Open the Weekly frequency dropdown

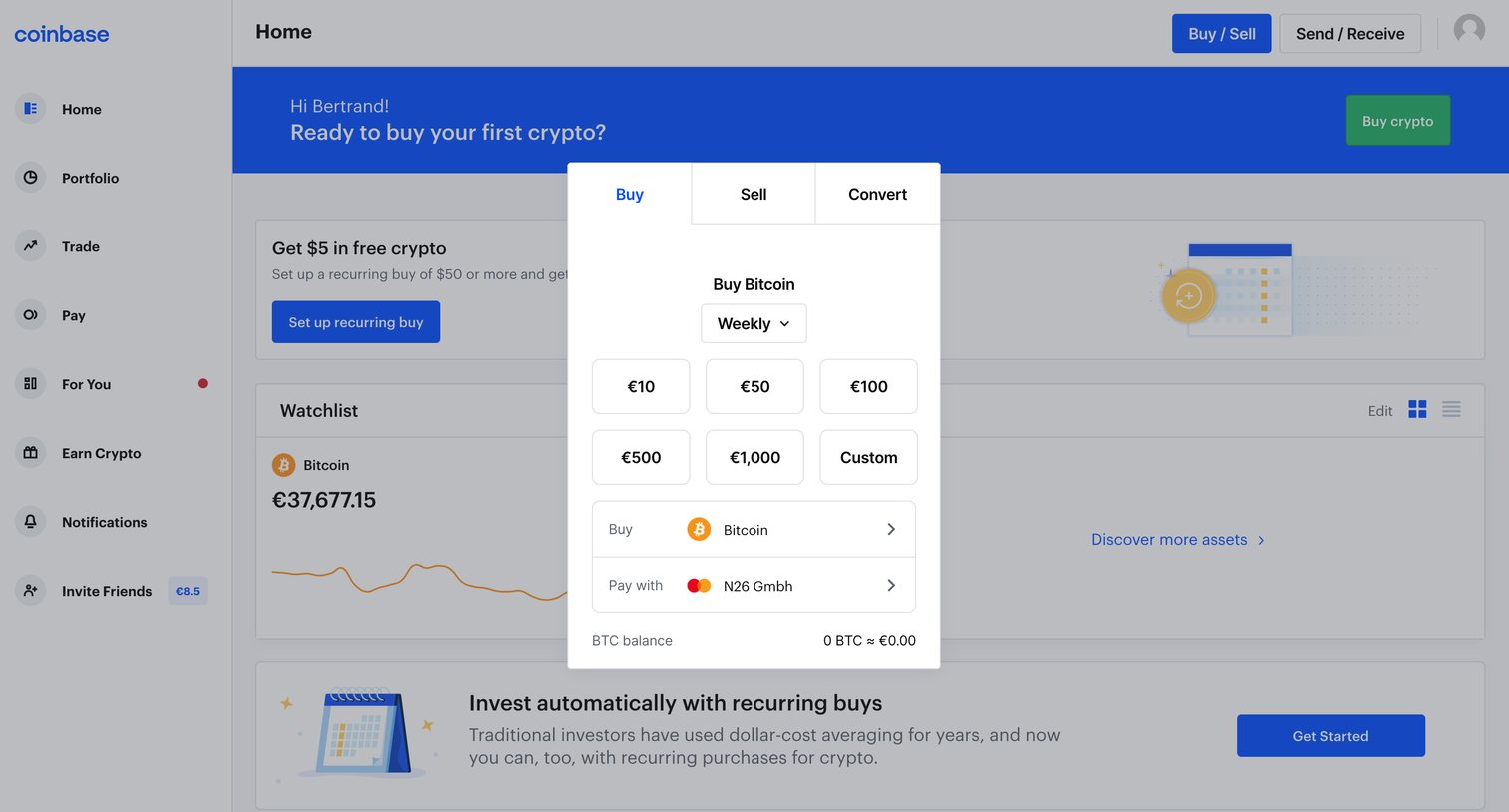tap(754, 323)
